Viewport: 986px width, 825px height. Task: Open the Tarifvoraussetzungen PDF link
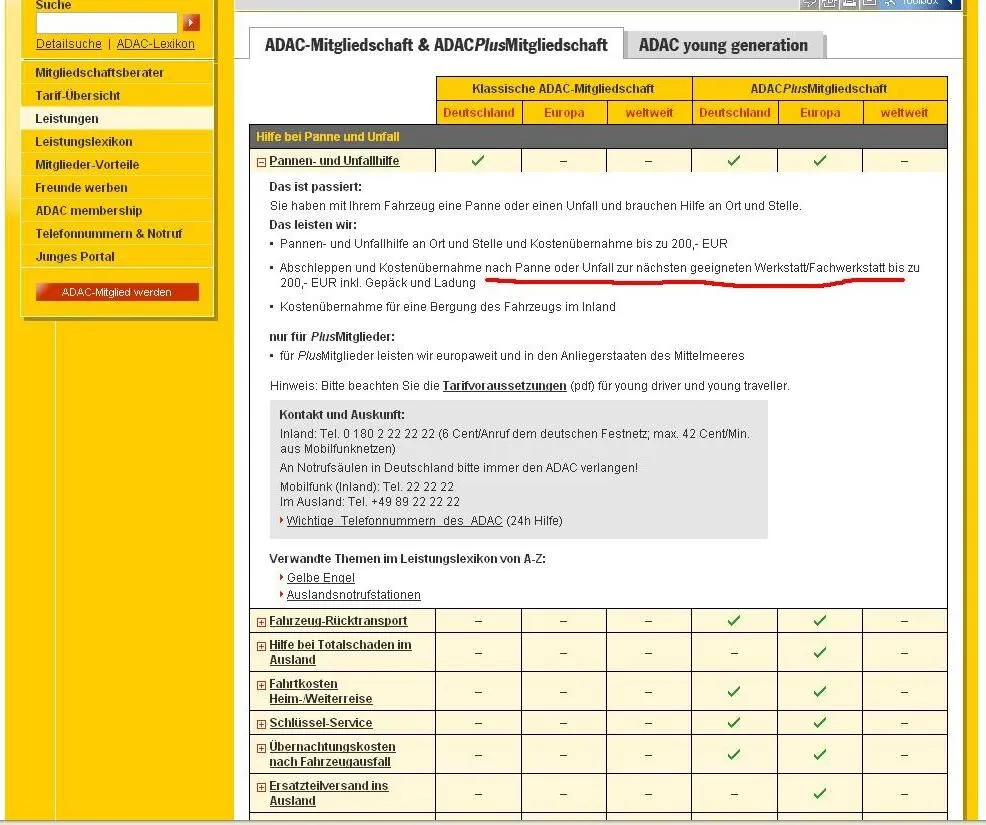point(504,386)
